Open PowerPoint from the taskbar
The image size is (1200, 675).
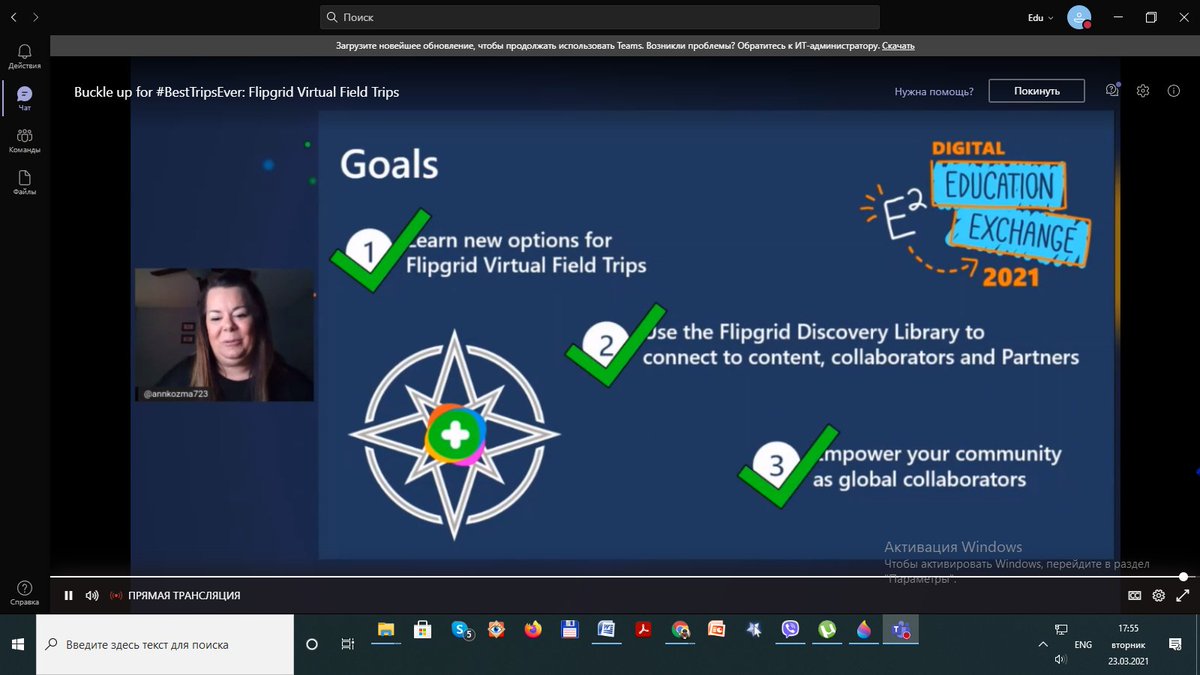717,630
